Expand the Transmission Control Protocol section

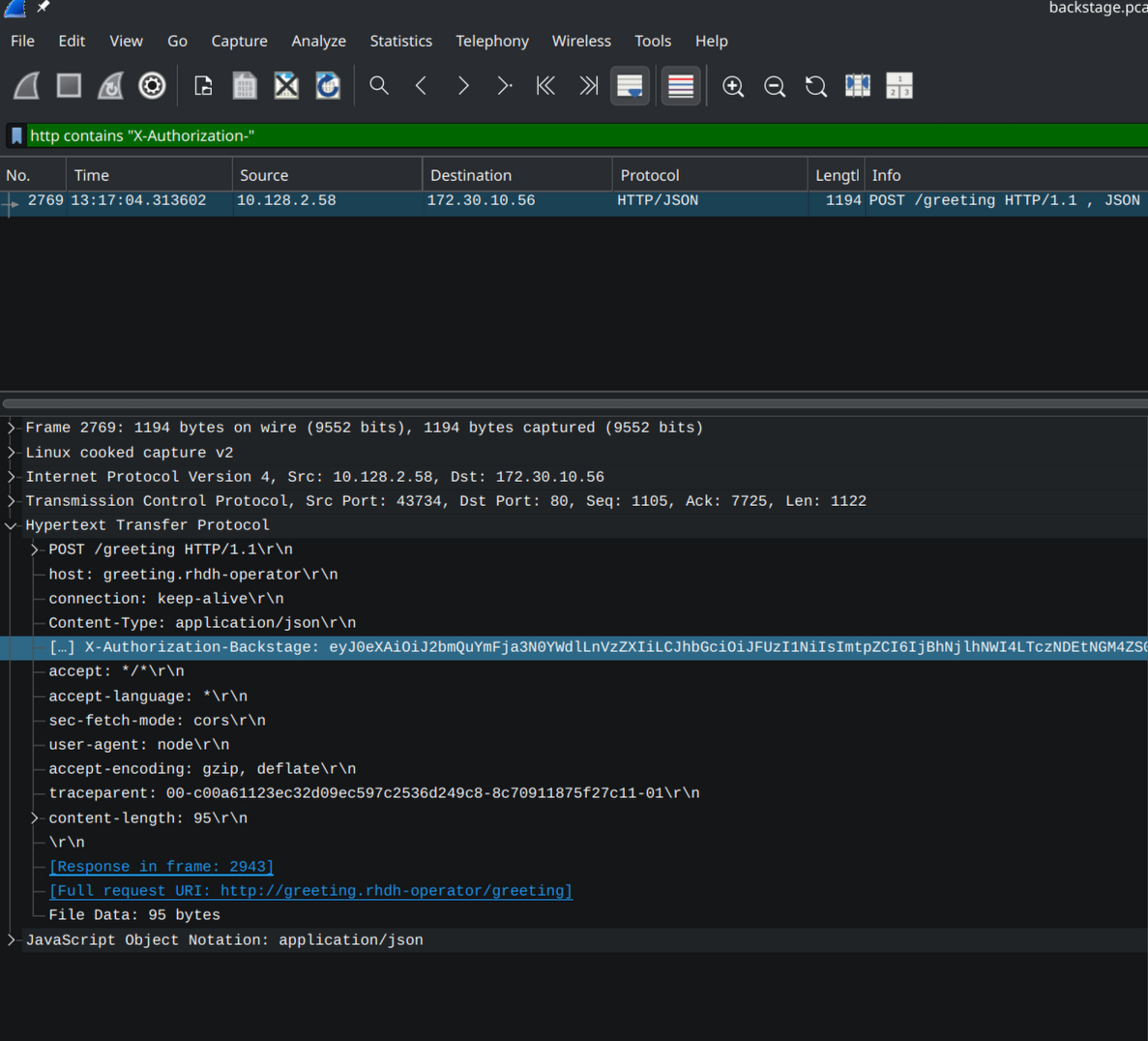pos(12,501)
